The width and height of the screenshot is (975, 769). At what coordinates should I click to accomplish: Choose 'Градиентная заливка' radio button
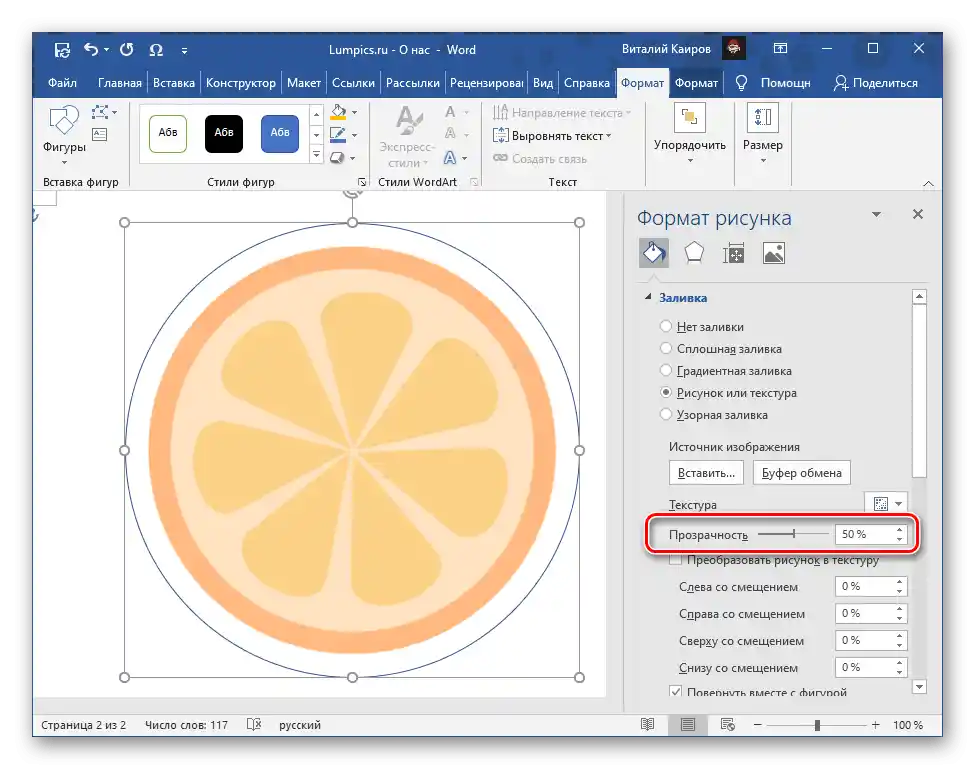(x=666, y=371)
